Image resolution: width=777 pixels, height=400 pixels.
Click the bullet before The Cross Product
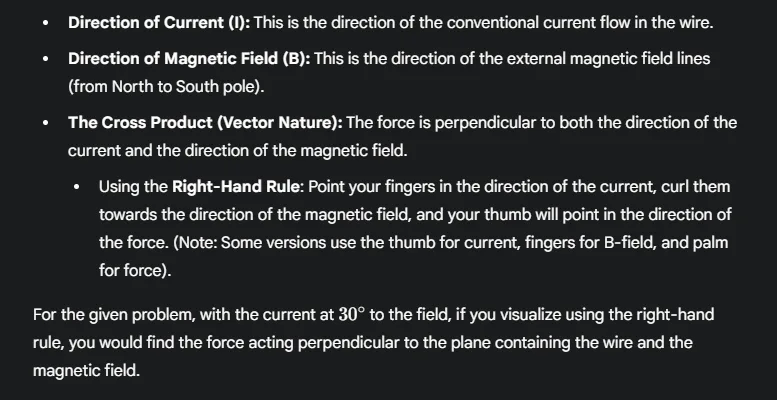tap(46, 123)
